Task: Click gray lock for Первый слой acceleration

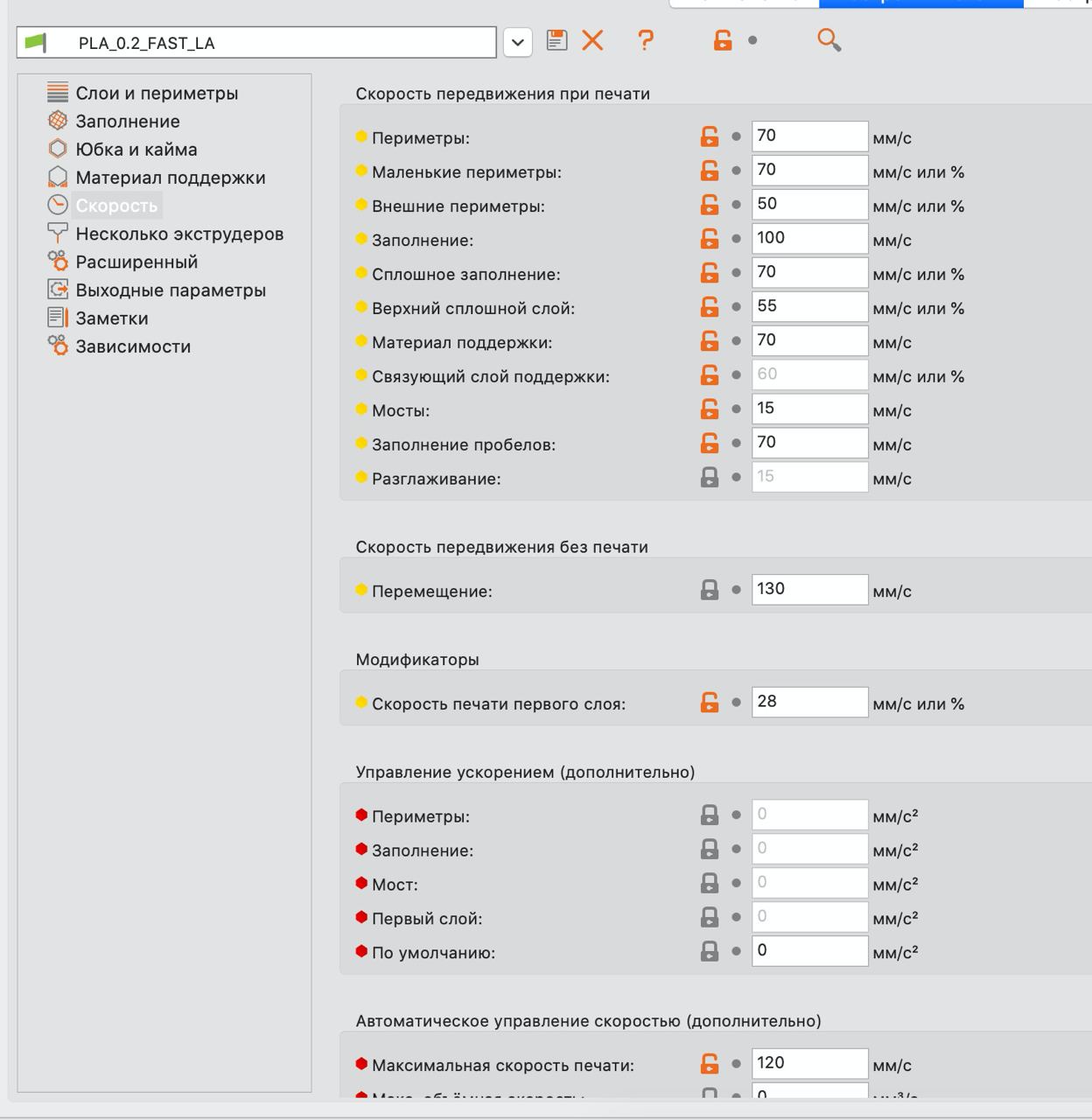Action: point(710,918)
